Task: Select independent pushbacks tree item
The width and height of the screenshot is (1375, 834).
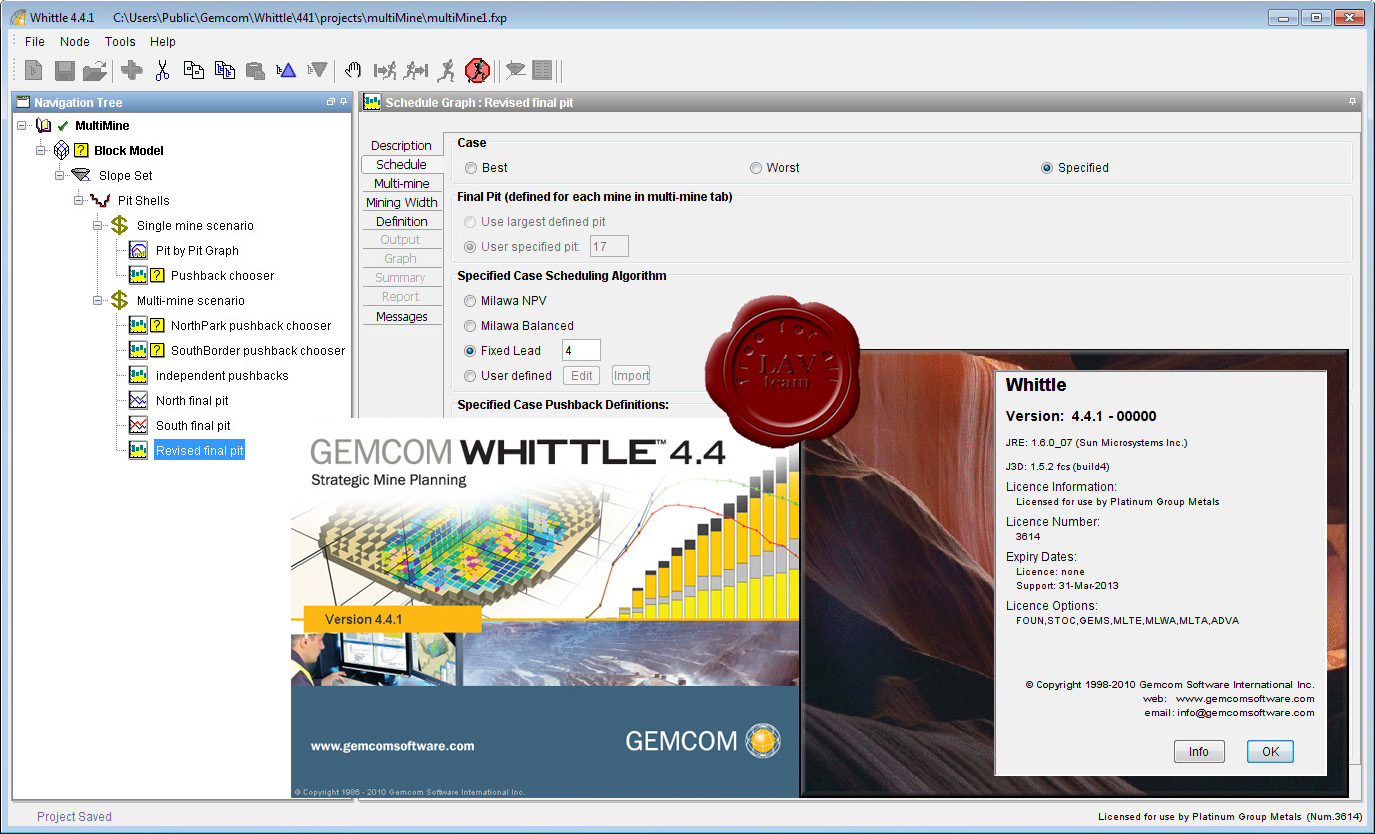Action: pos(222,376)
